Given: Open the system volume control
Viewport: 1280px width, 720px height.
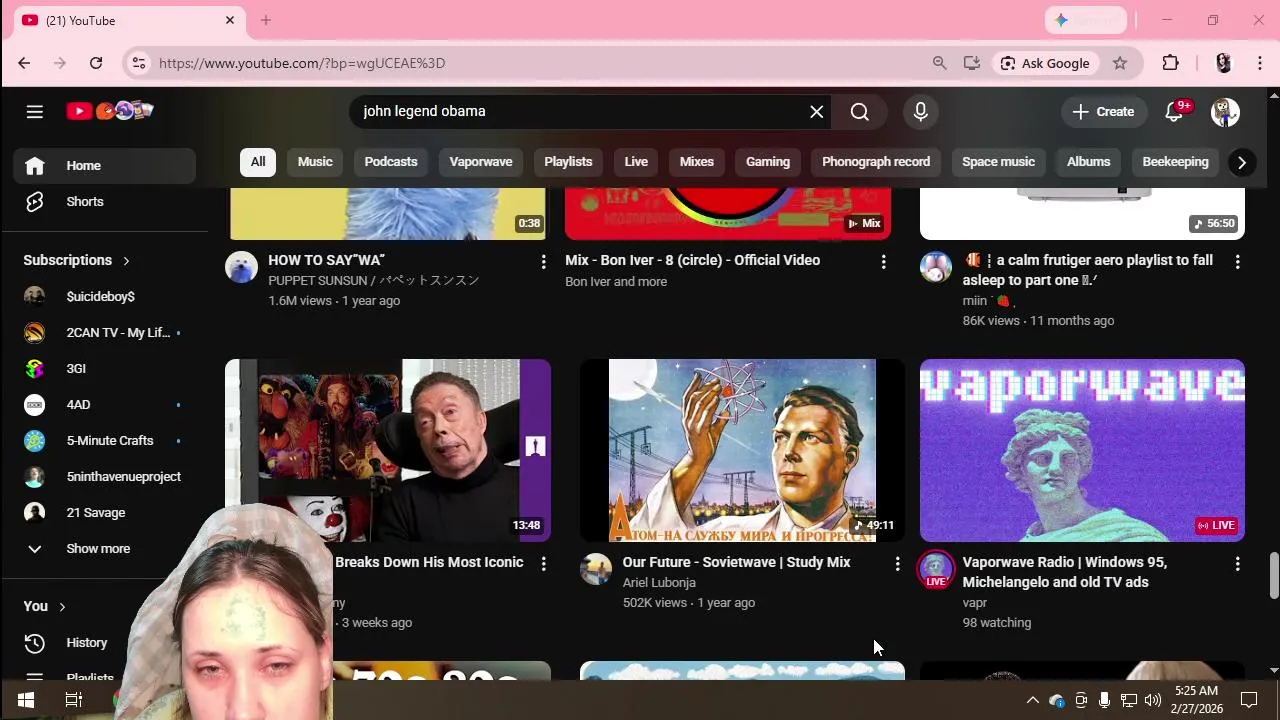Looking at the screenshot, I should pyautogui.click(x=1152, y=700).
